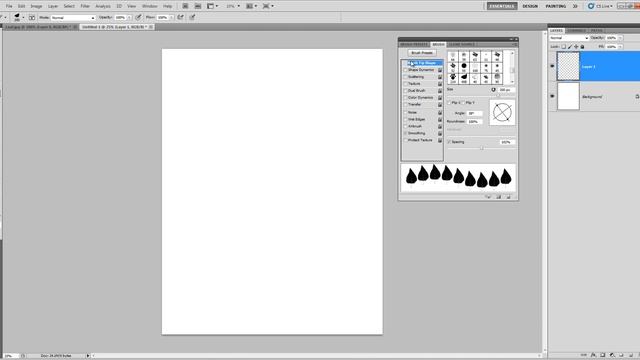Open the brush preset picker in options bar
This screenshot has width=640, height=360.
19,17
